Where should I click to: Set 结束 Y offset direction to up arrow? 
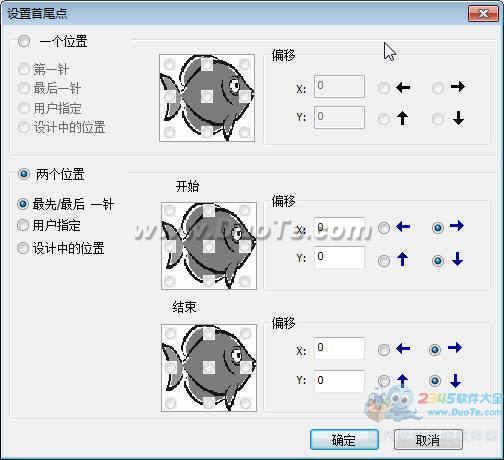click(384, 380)
